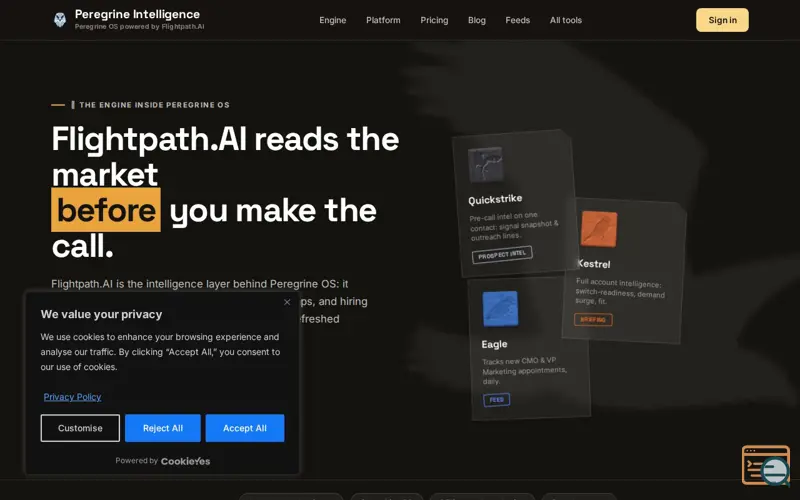Click the Sign in button
The width and height of the screenshot is (800, 500).
pos(722,20)
